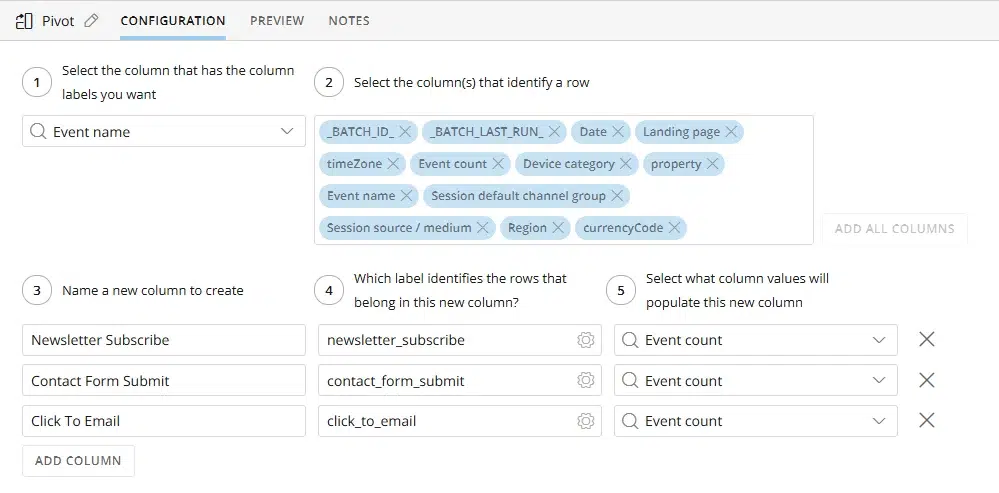Delete the Newsletter Subscribe column row

pos(926,339)
